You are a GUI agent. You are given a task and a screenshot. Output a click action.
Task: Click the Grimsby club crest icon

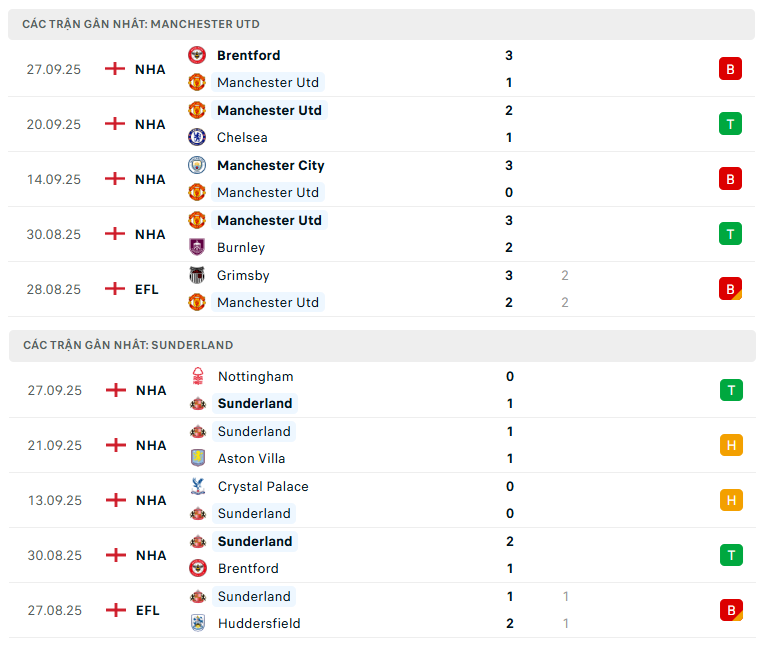pyautogui.click(x=197, y=275)
